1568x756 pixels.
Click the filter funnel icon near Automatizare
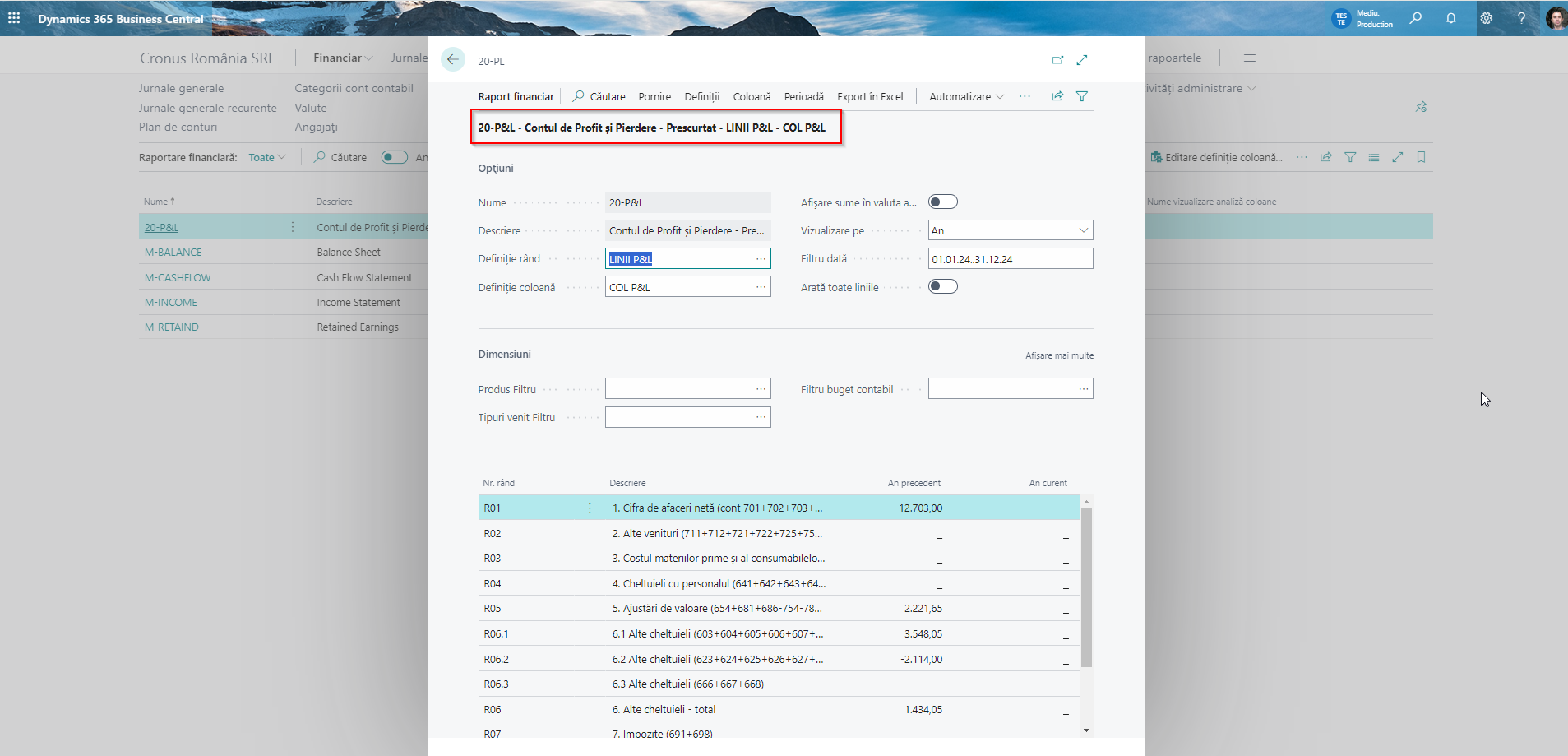tap(1082, 96)
